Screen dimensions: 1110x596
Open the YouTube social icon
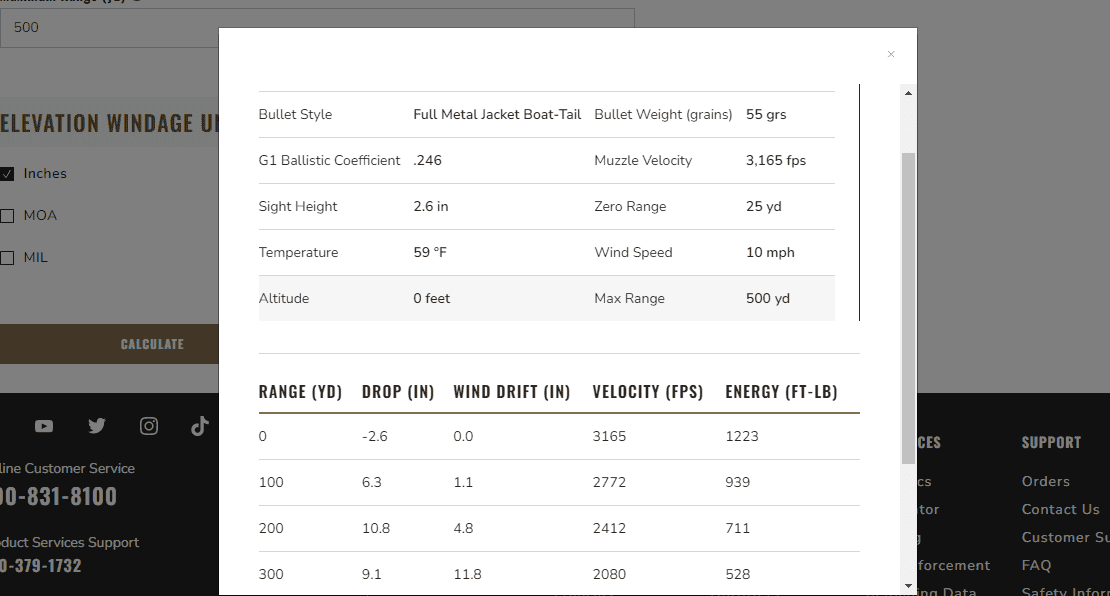click(44, 426)
